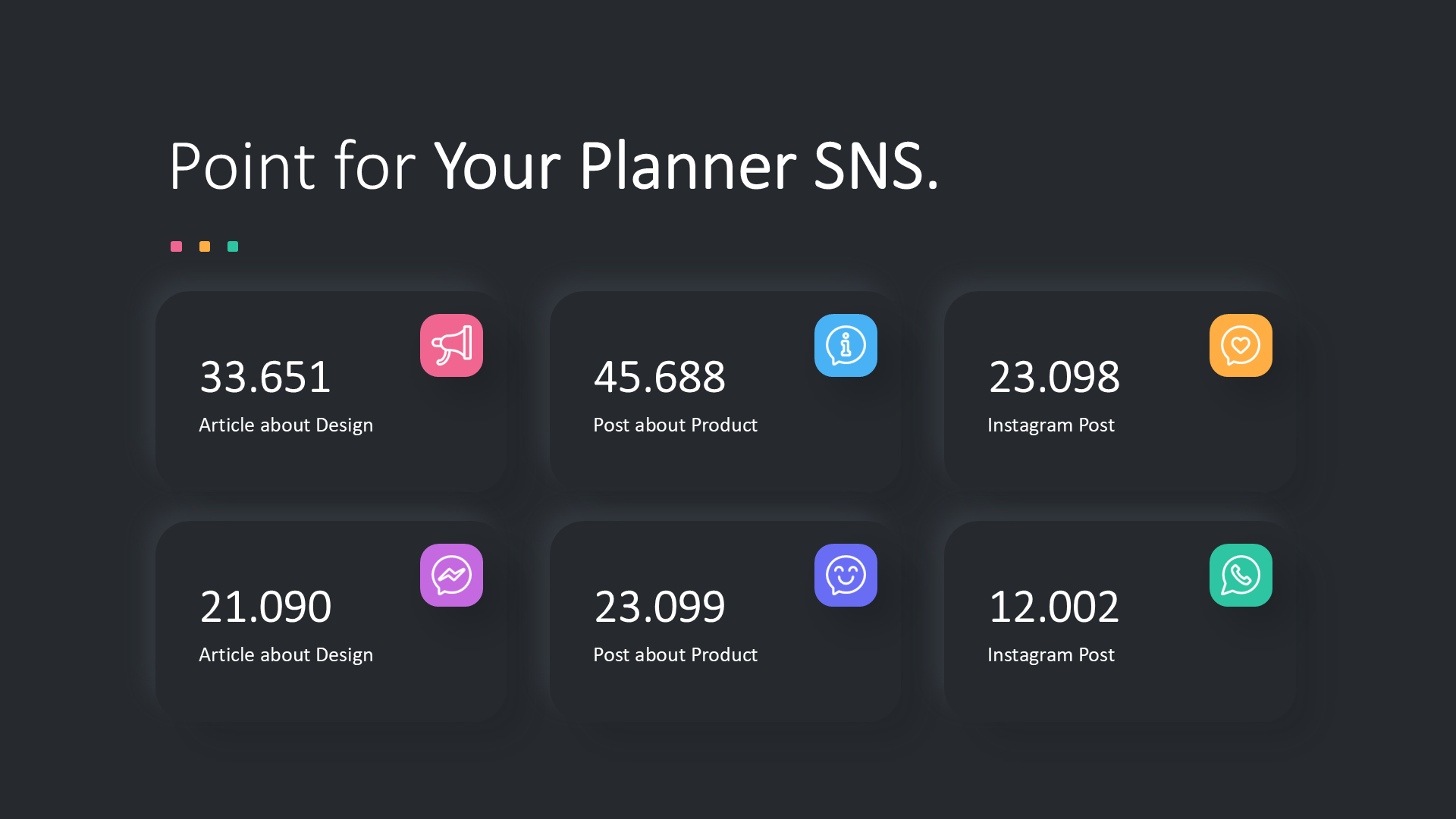Click the 23.098 statistic number
The width and height of the screenshot is (1456, 819).
point(1054,377)
